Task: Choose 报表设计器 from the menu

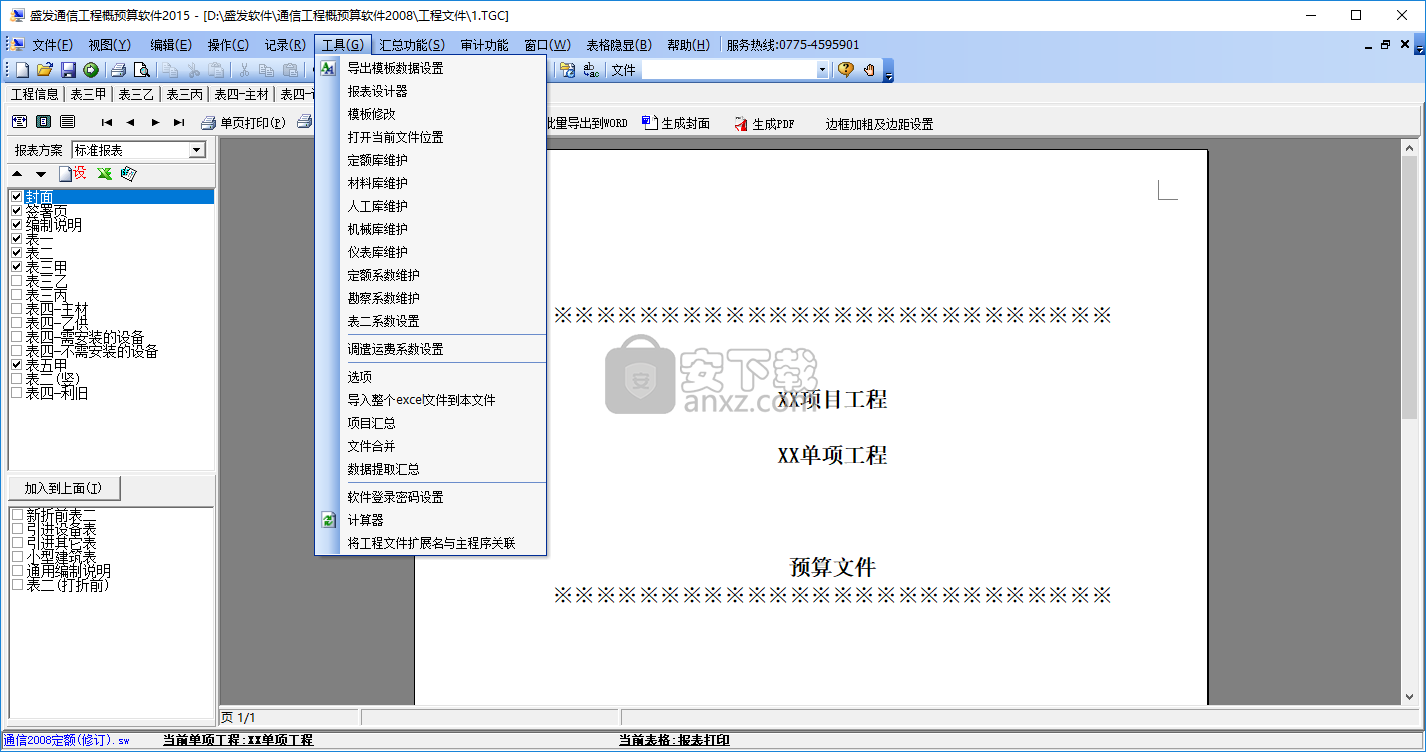Action: pyautogui.click(x=377, y=91)
